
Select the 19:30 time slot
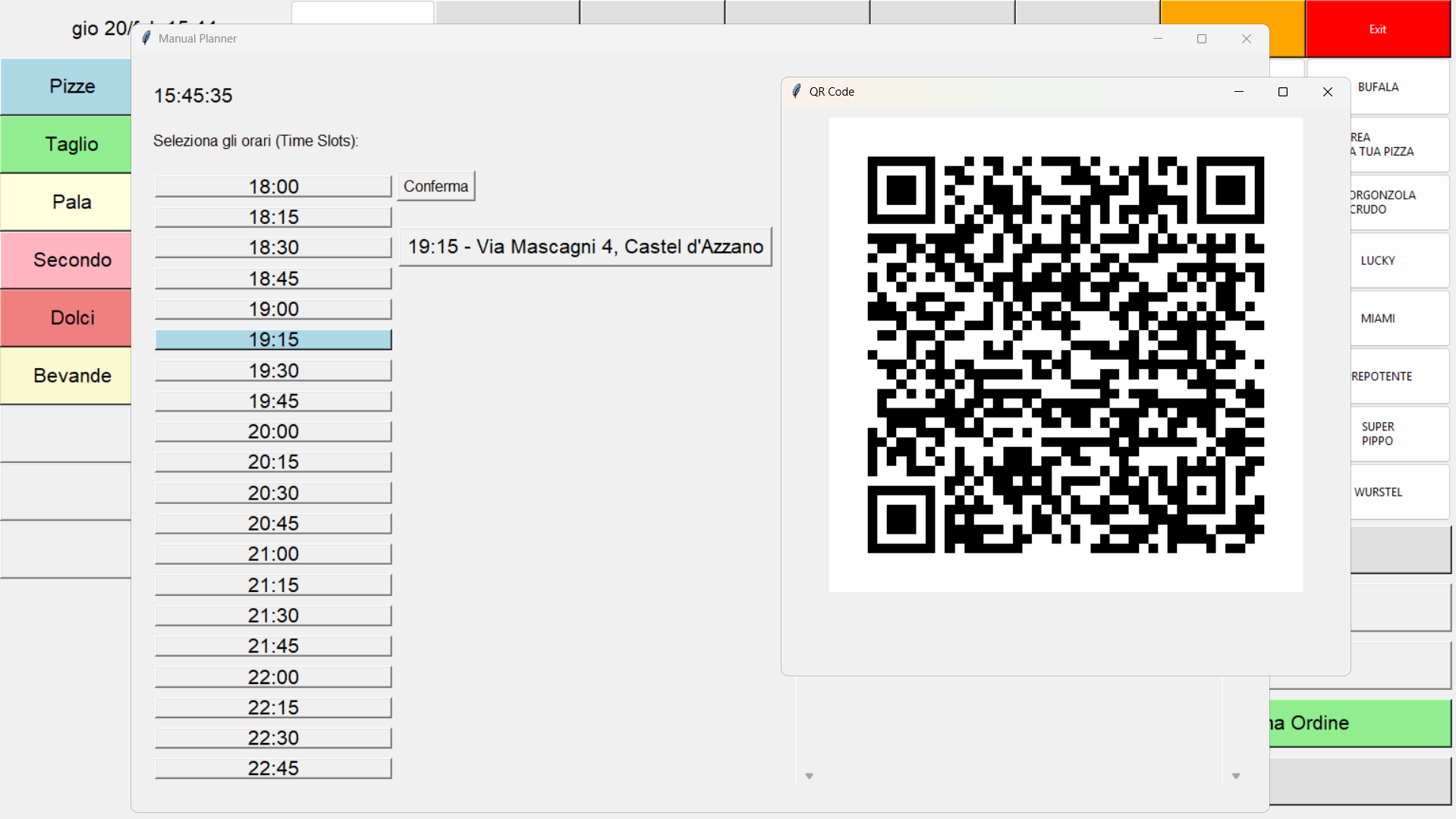point(273,370)
